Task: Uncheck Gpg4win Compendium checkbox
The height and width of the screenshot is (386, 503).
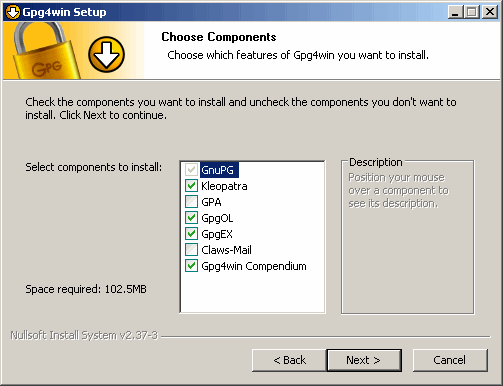Action: click(191, 266)
